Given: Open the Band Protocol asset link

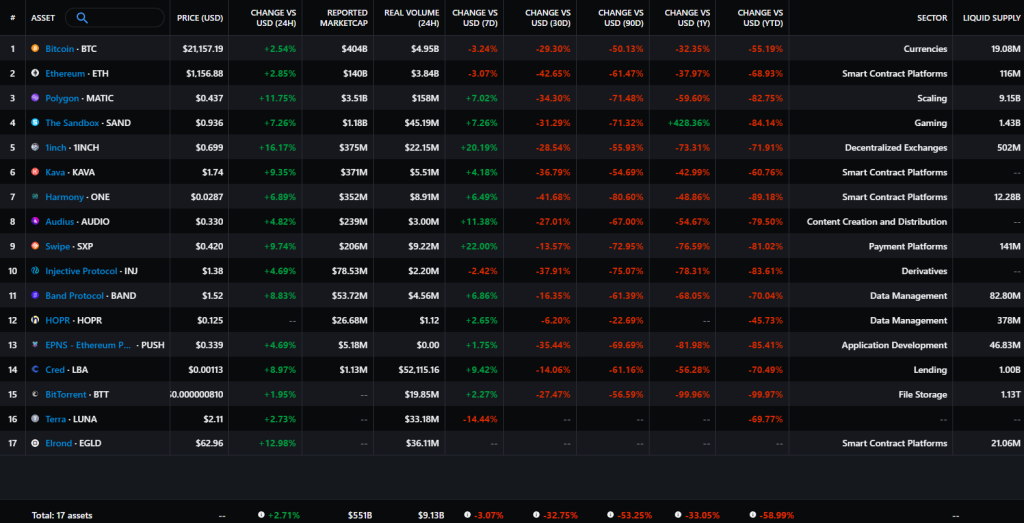Looking at the screenshot, I should [74, 296].
